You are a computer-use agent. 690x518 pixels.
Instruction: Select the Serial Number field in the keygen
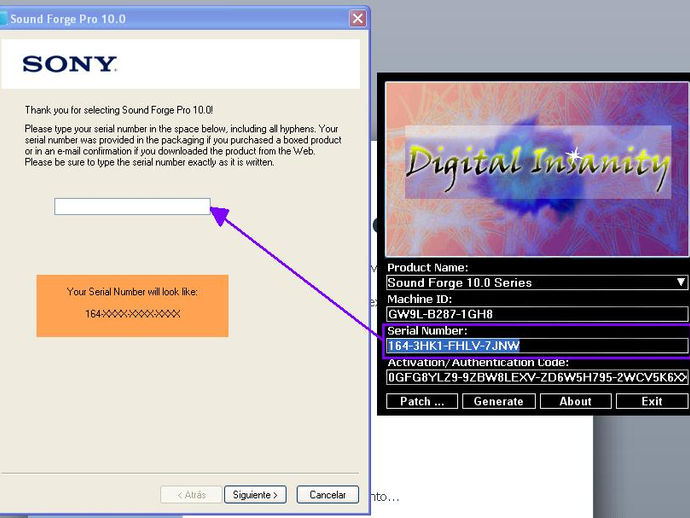(536, 345)
